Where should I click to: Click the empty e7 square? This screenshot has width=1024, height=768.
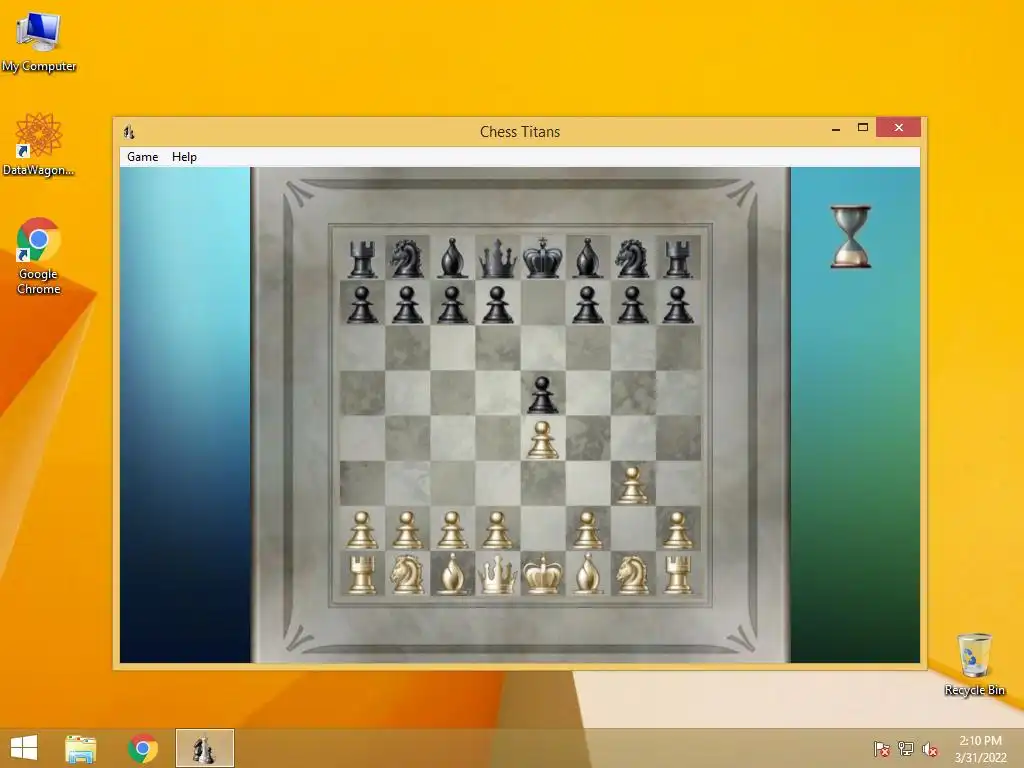tap(543, 303)
